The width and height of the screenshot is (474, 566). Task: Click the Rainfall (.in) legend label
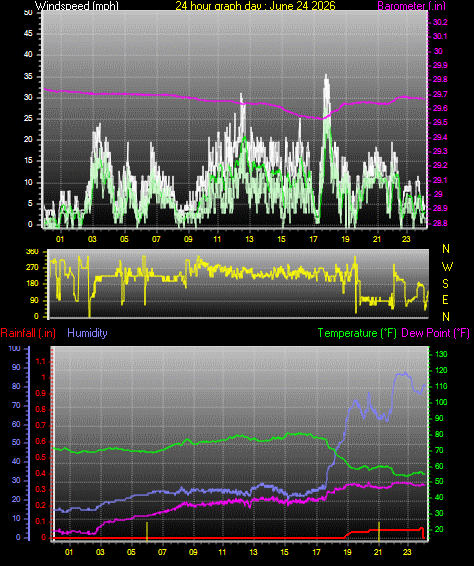click(28, 333)
